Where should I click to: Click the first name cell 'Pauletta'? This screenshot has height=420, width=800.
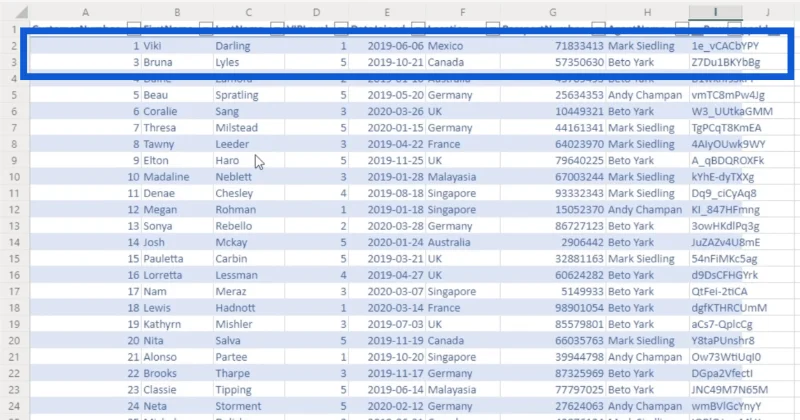pyautogui.click(x=177, y=259)
